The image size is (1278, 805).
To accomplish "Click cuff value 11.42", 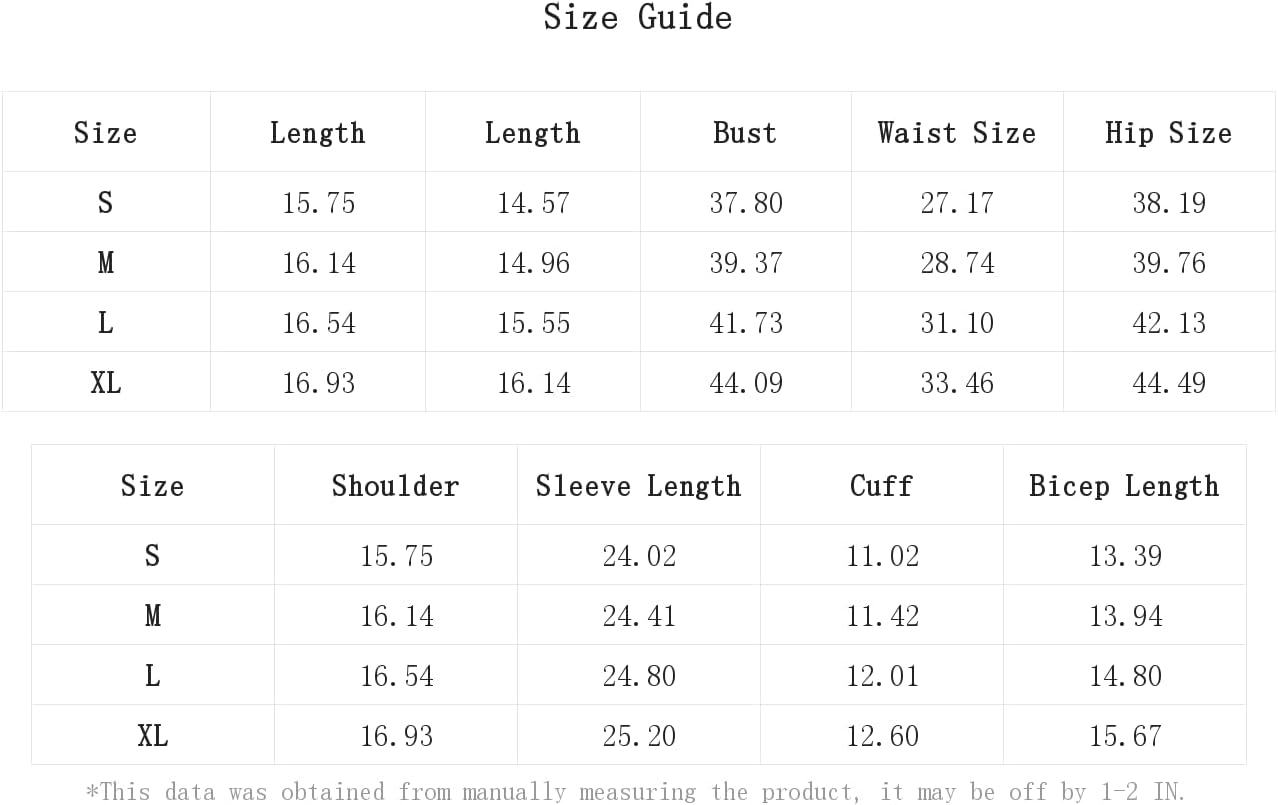I will (x=882, y=616).
